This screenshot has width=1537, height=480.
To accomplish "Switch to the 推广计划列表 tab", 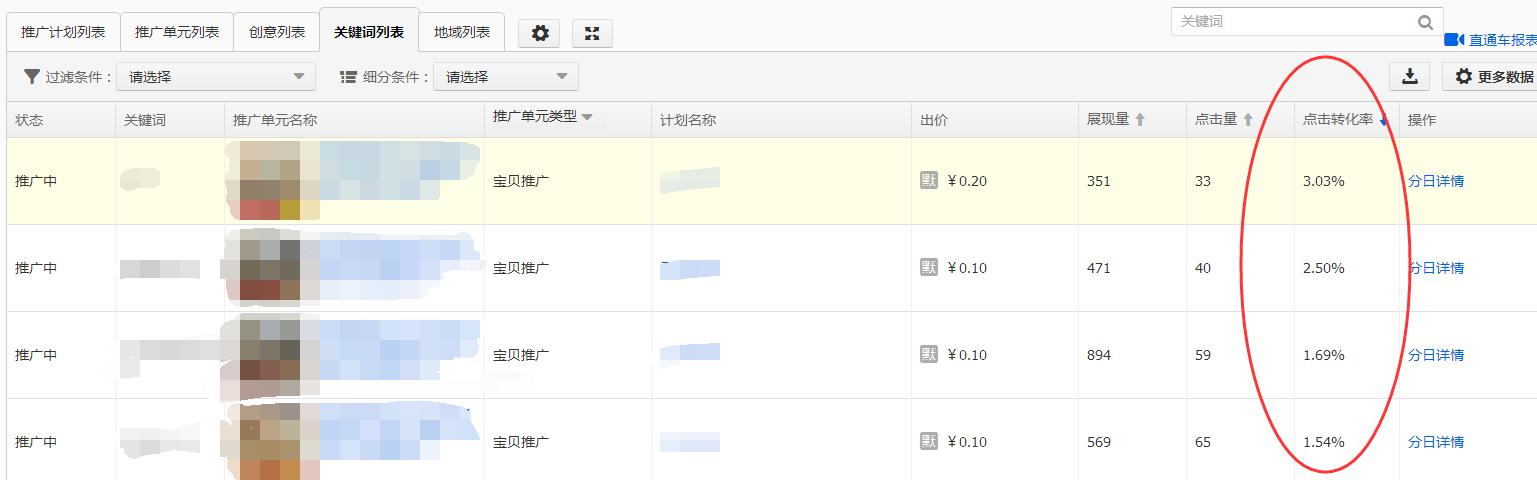I will (63, 32).
